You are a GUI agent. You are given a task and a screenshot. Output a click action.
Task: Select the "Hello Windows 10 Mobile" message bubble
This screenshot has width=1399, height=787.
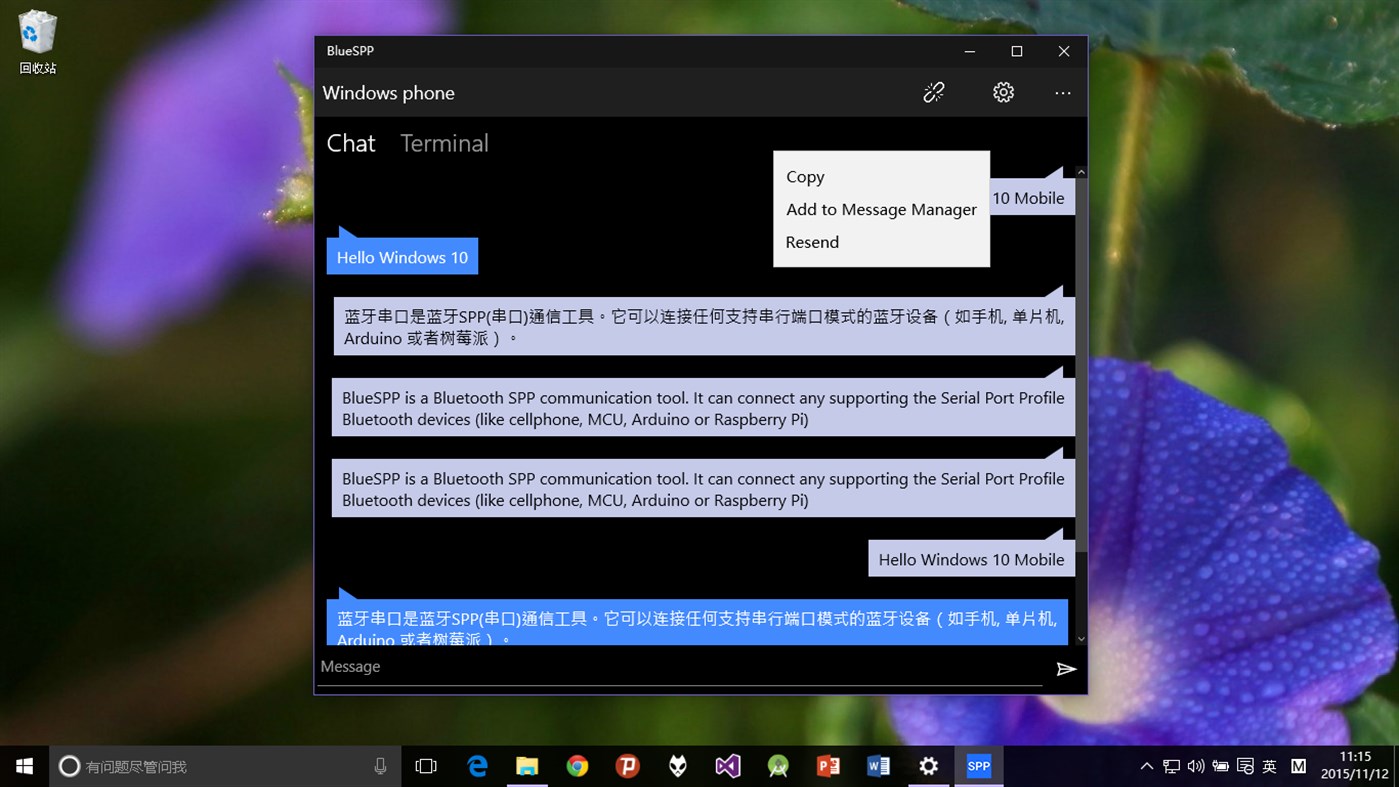971,559
